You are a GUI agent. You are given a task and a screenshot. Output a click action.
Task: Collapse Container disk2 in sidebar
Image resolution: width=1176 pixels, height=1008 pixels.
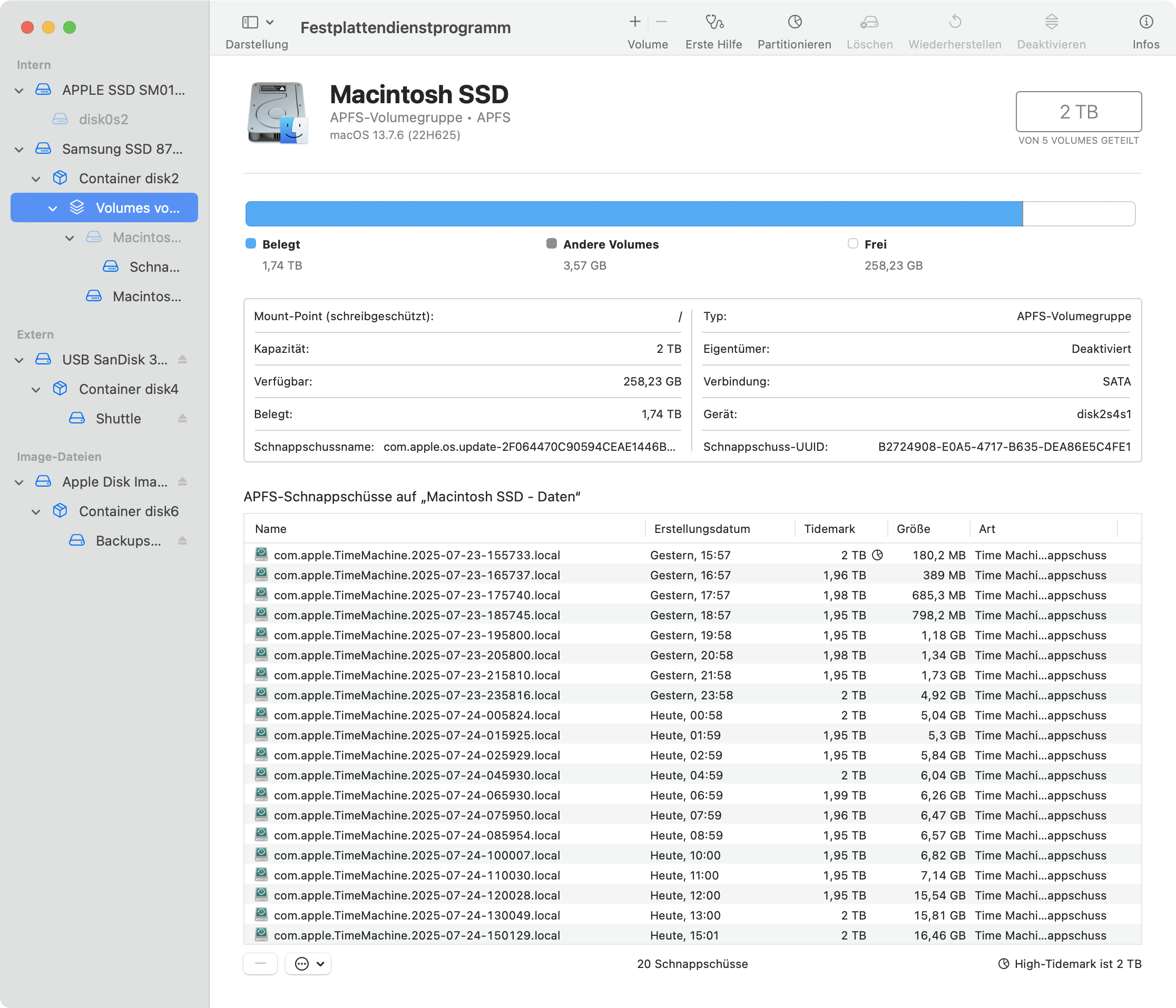tap(36, 179)
